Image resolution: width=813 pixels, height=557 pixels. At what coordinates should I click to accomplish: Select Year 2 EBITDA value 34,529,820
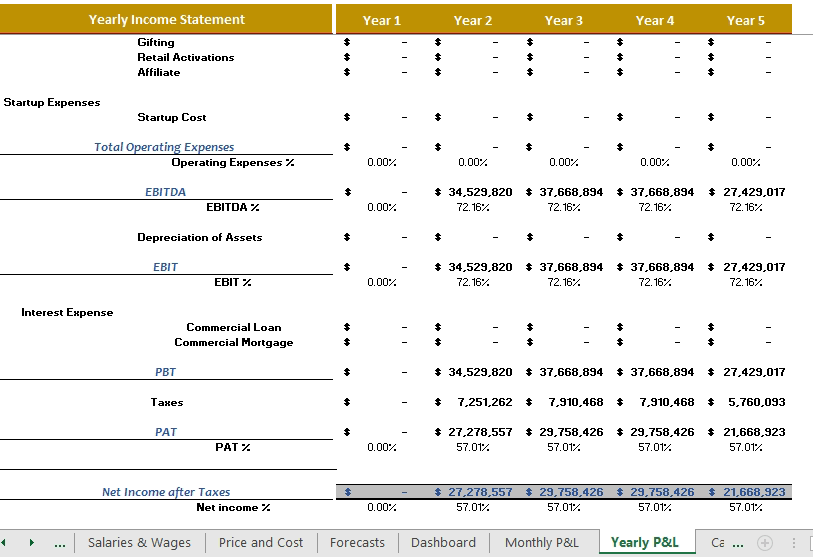[480, 192]
